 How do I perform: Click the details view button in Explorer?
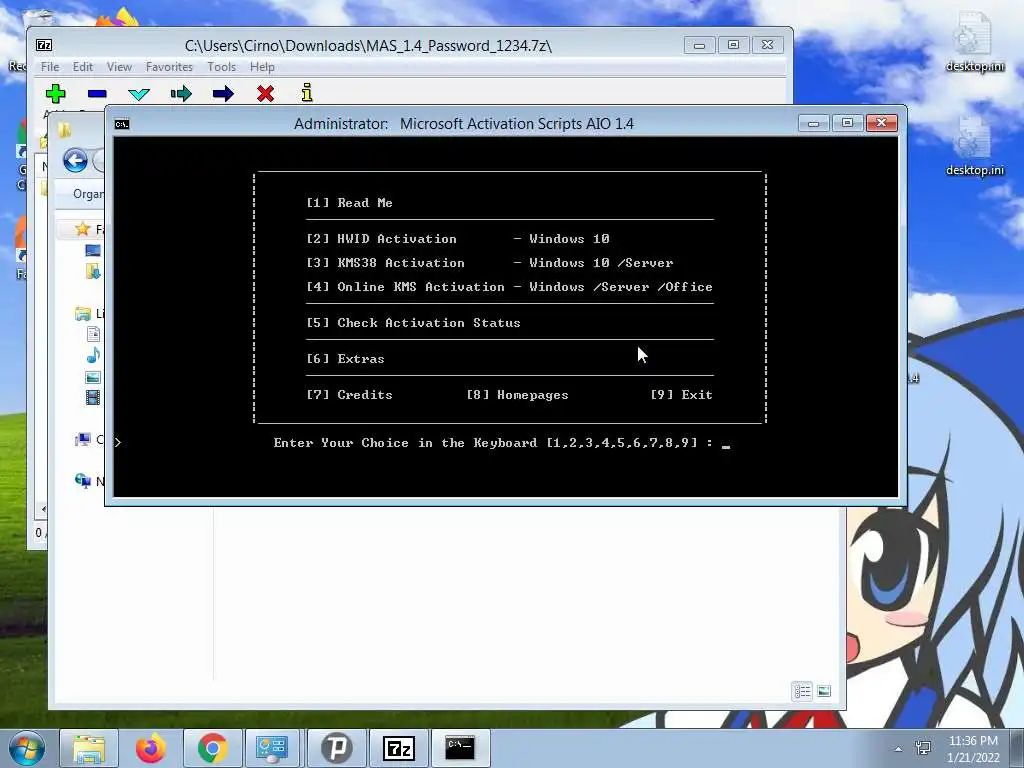pos(802,691)
